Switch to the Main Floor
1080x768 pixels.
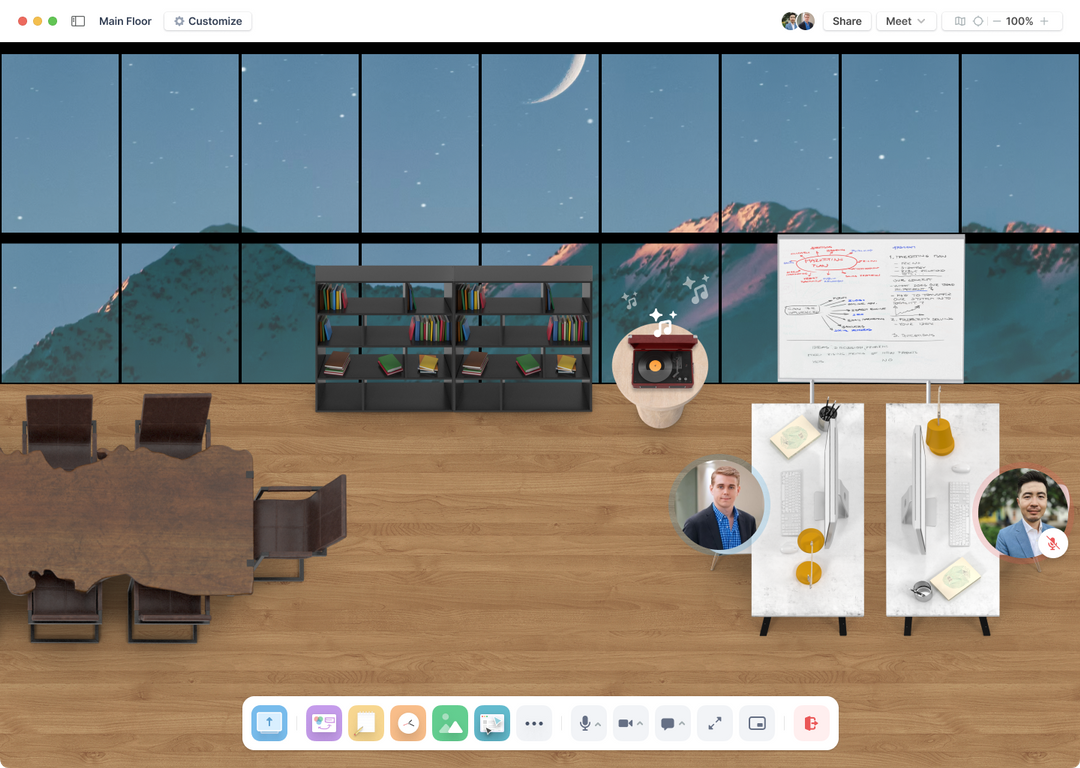(125, 21)
